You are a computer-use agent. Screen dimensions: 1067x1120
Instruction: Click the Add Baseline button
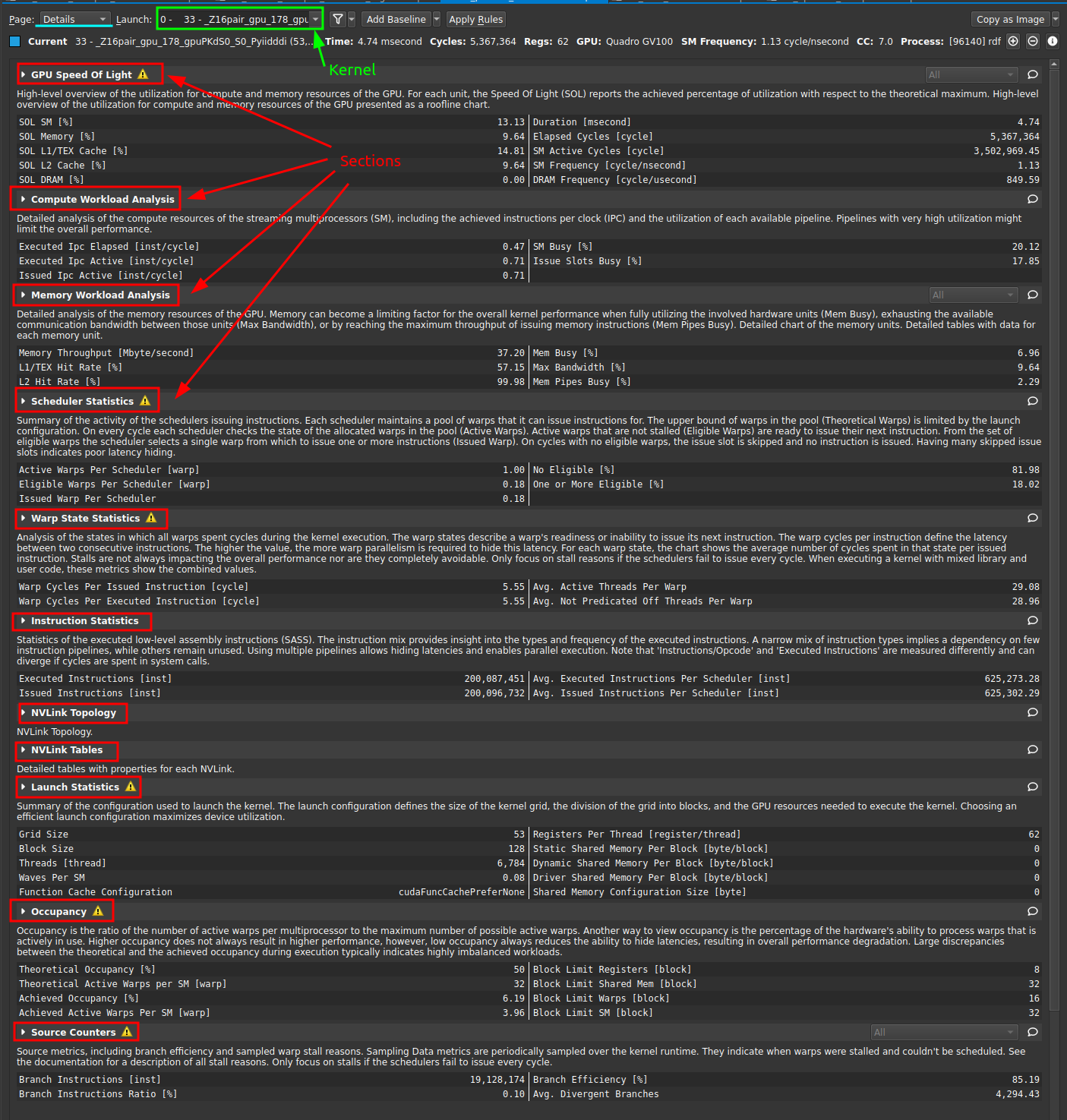[x=396, y=19]
